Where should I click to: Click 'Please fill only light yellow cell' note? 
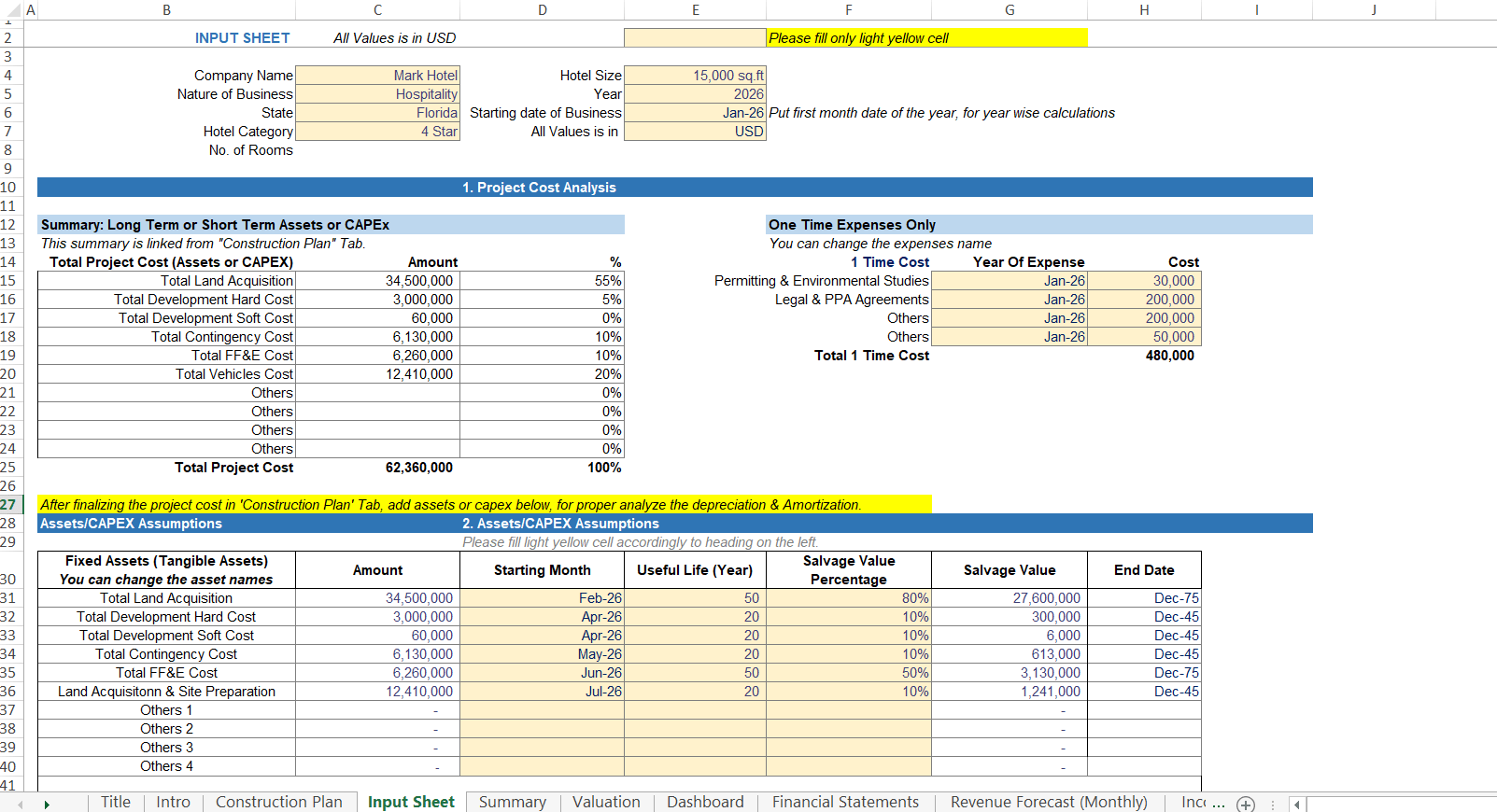coord(926,38)
